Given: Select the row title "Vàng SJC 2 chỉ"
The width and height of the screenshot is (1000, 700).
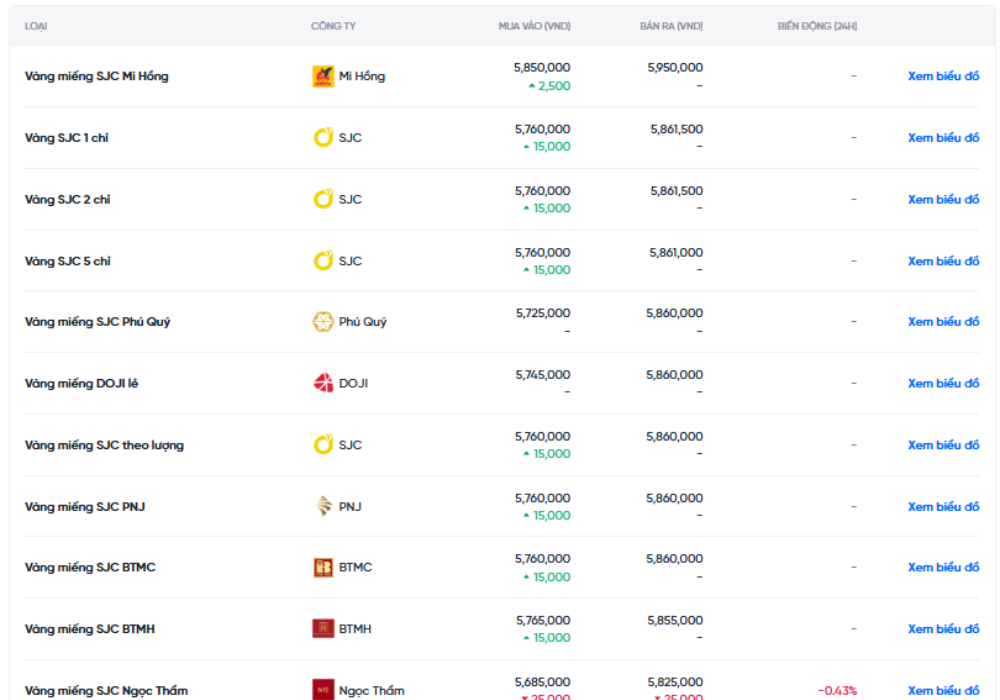Looking at the screenshot, I should (x=68, y=200).
